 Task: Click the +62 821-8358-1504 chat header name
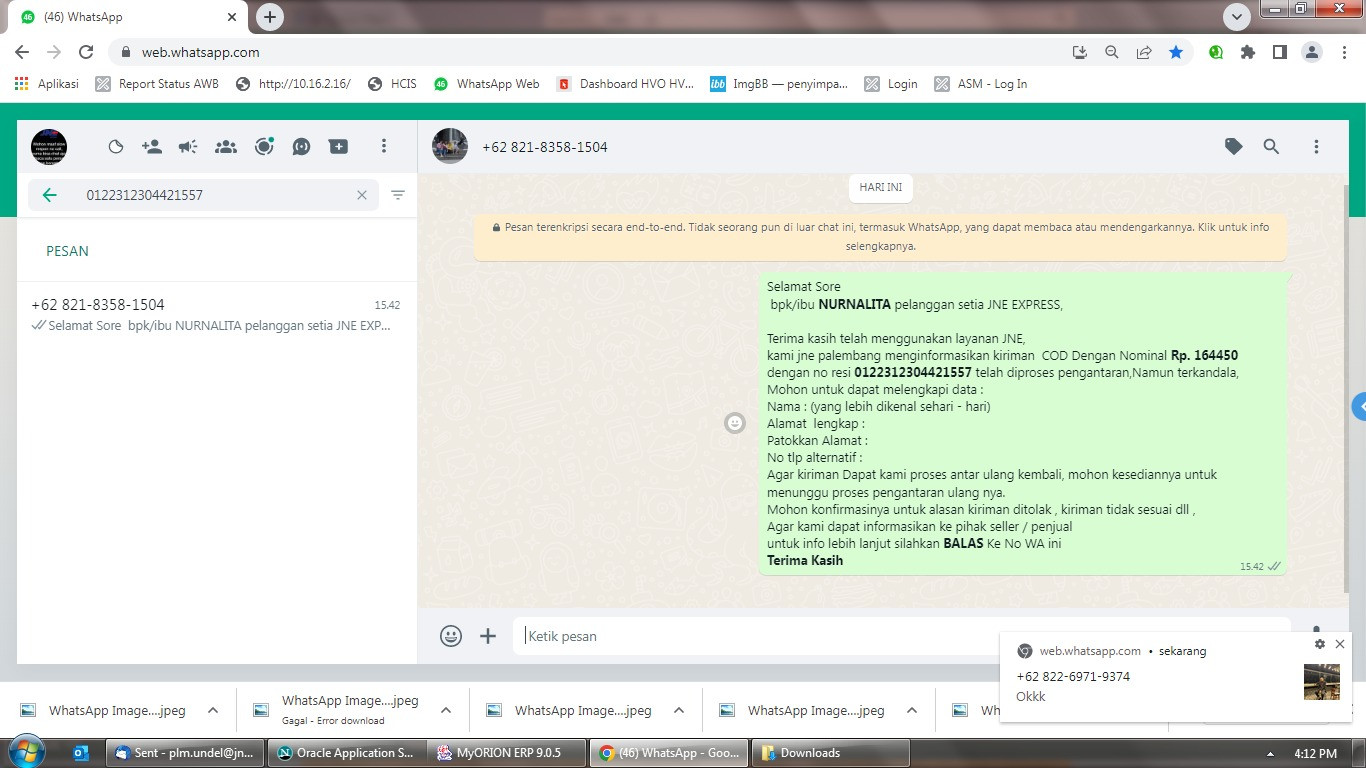545,147
